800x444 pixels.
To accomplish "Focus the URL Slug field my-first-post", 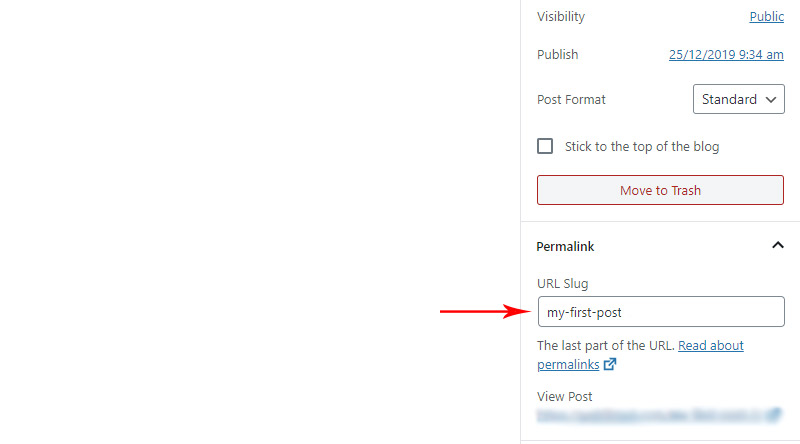I will (x=661, y=311).
